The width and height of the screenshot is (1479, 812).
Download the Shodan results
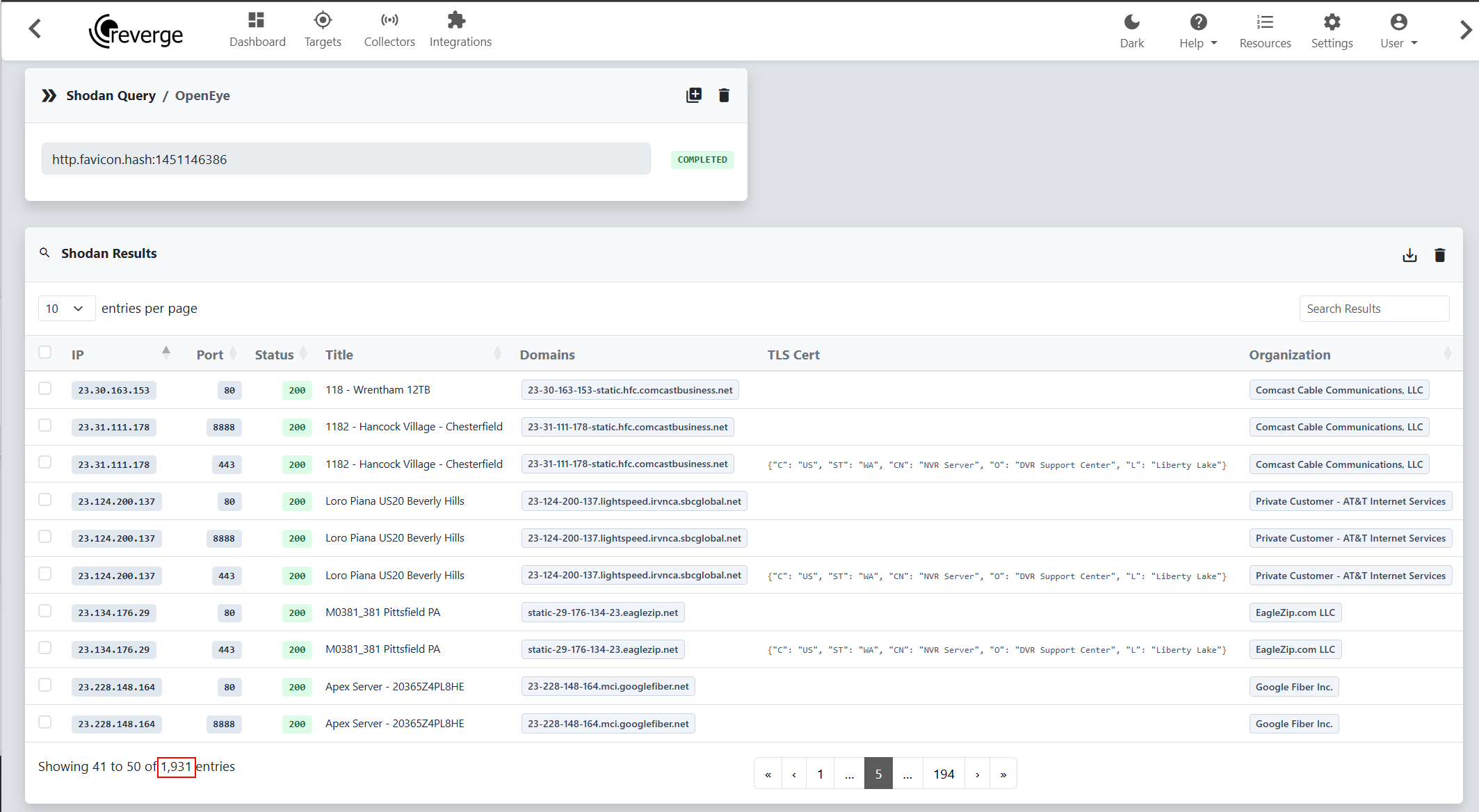coord(1409,255)
